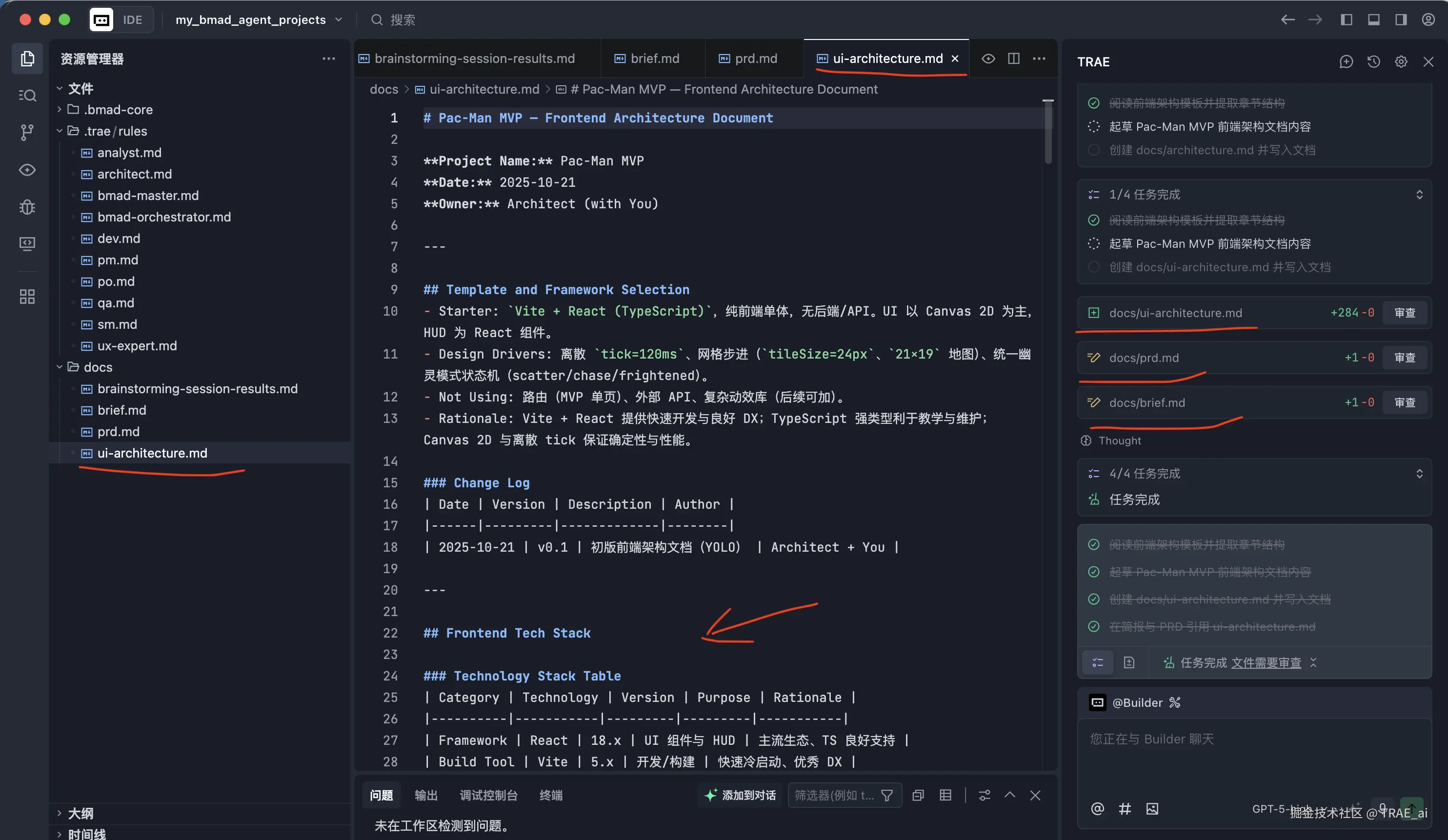Image resolution: width=1448 pixels, height=840 pixels.
Task: Click the split editor icon
Action: [x=1014, y=59]
